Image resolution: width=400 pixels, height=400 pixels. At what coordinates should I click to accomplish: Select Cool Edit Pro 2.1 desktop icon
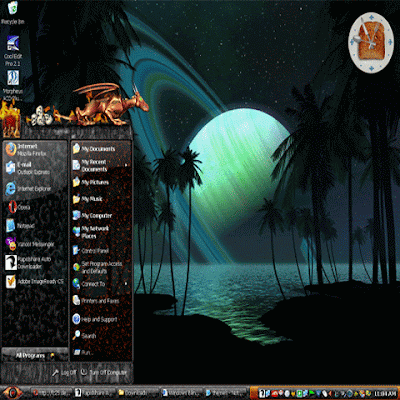[13, 51]
